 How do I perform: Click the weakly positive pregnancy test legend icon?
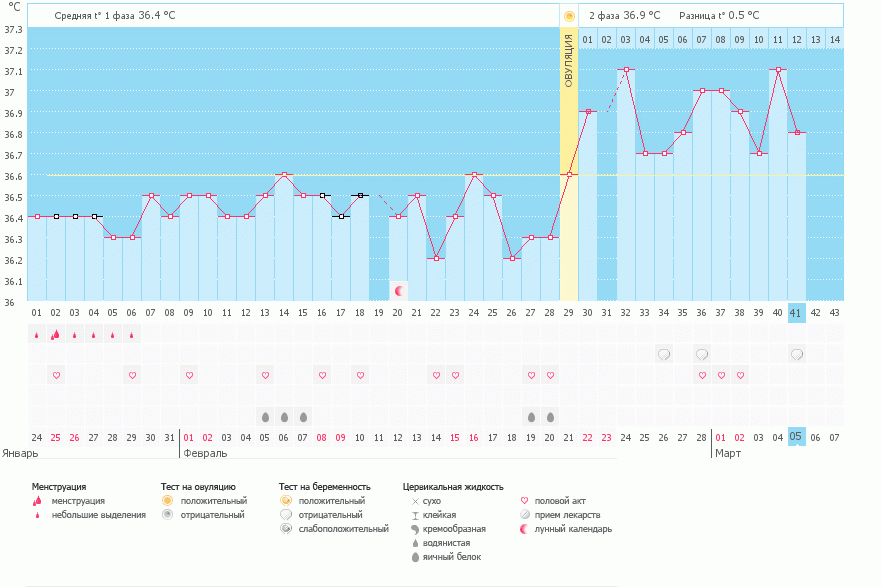pos(286,528)
